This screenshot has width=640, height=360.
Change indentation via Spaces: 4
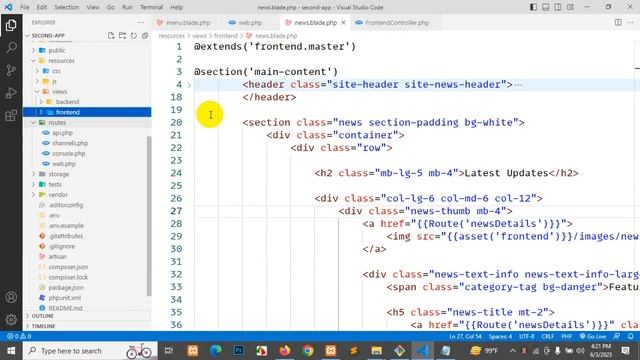500,336
